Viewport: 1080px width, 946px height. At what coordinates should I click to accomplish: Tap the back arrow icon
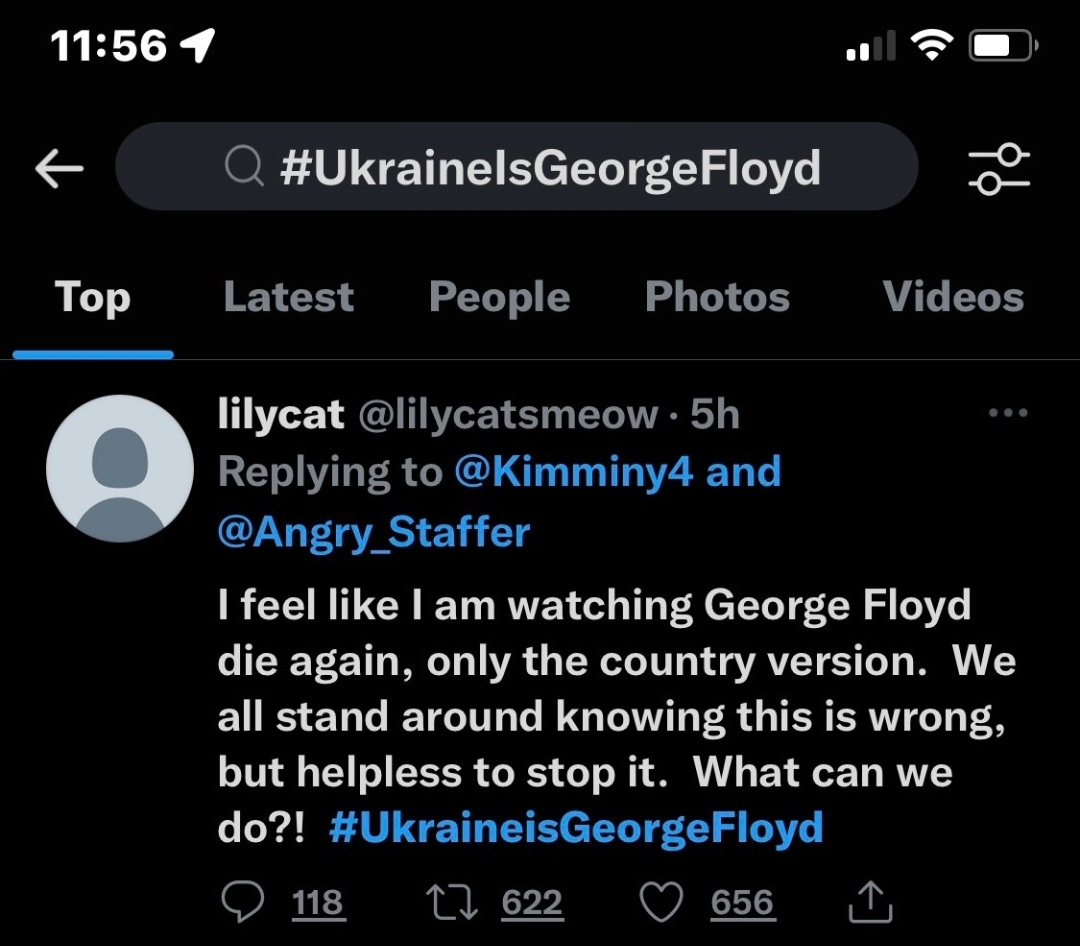point(59,169)
